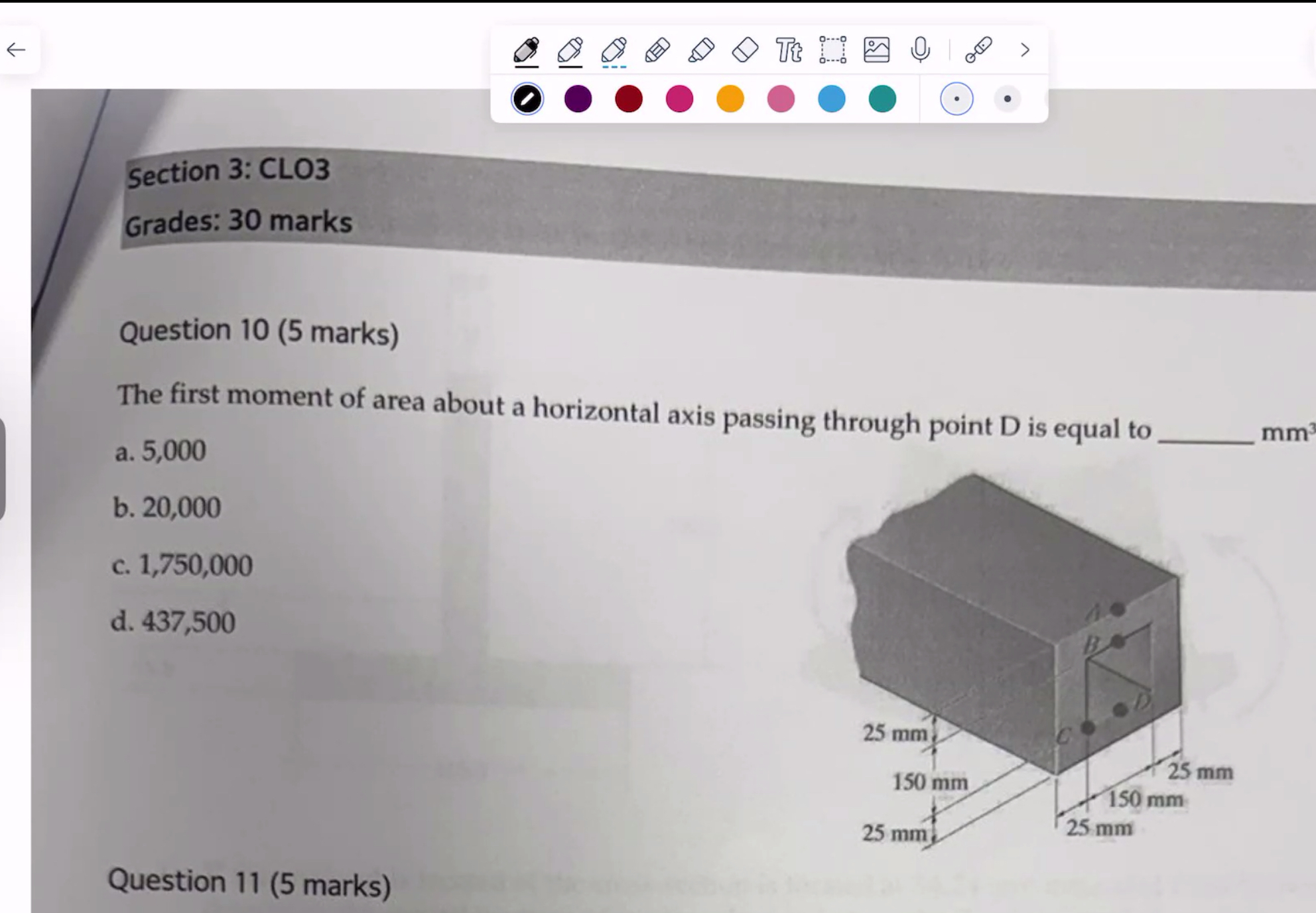Switch pen color to blue
The image size is (1316, 913).
pos(831,99)
